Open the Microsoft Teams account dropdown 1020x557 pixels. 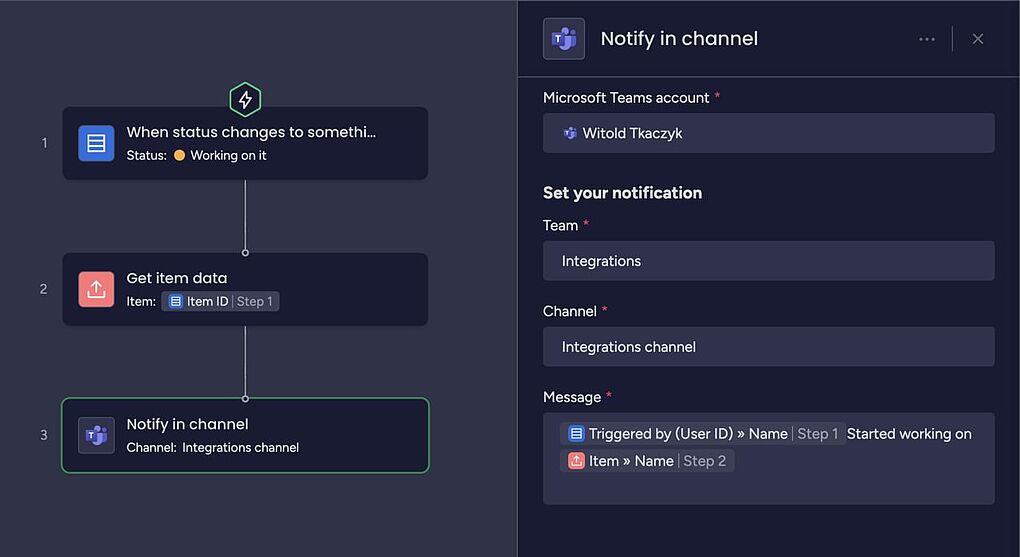click(x=768, y=133)
